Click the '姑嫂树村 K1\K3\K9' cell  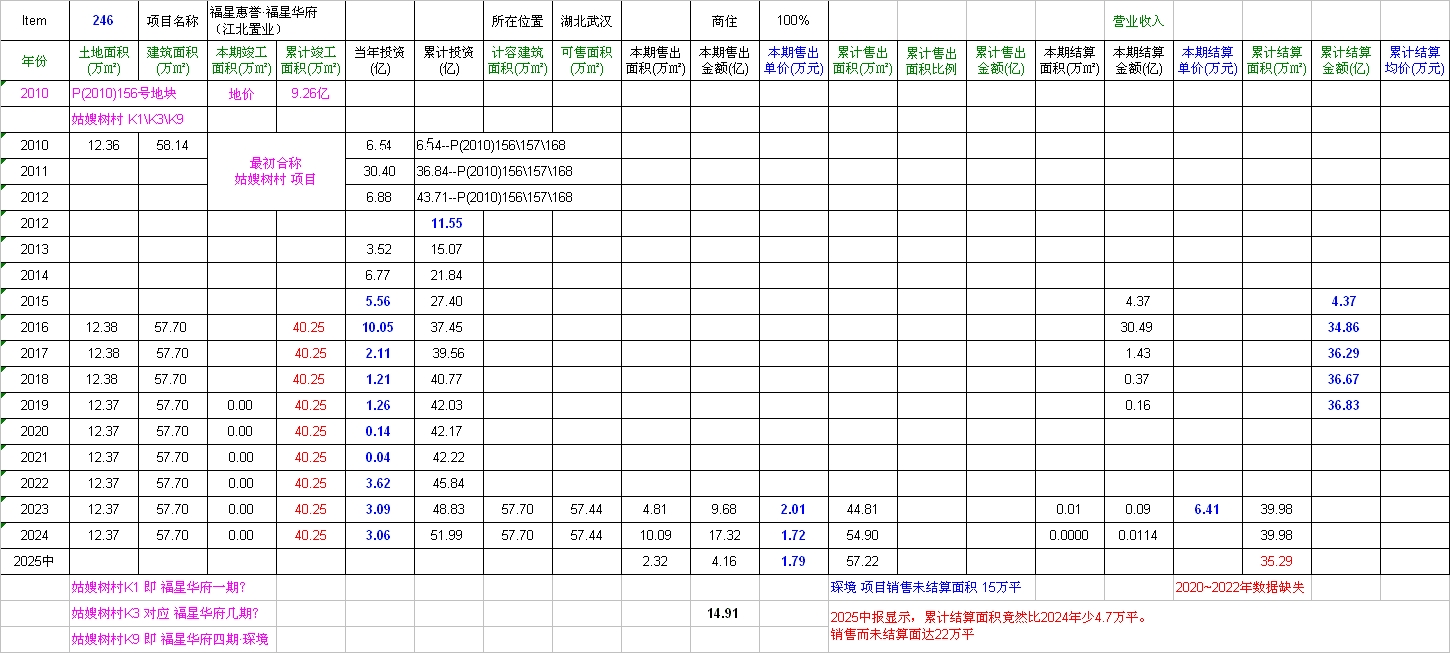click(x=138, y=120)
